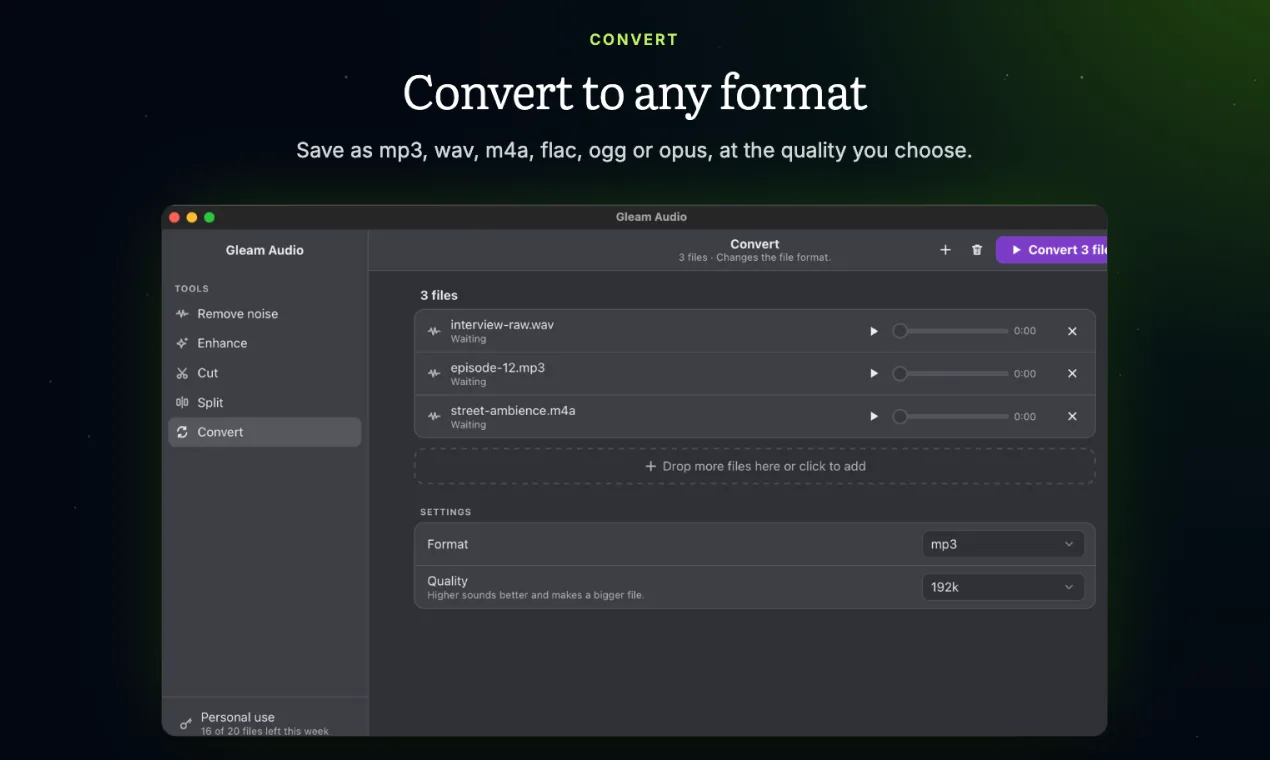Image resolution: width=1270 pixels, height=760 pixels.
Task: Remove episode-12.mp3 from the list
Action: 1072,374
